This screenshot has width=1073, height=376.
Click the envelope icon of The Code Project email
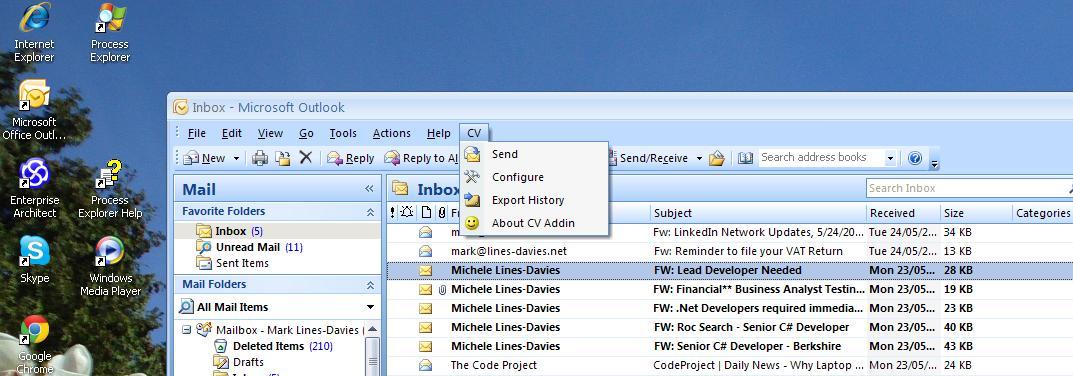click(x=426, y=365)
